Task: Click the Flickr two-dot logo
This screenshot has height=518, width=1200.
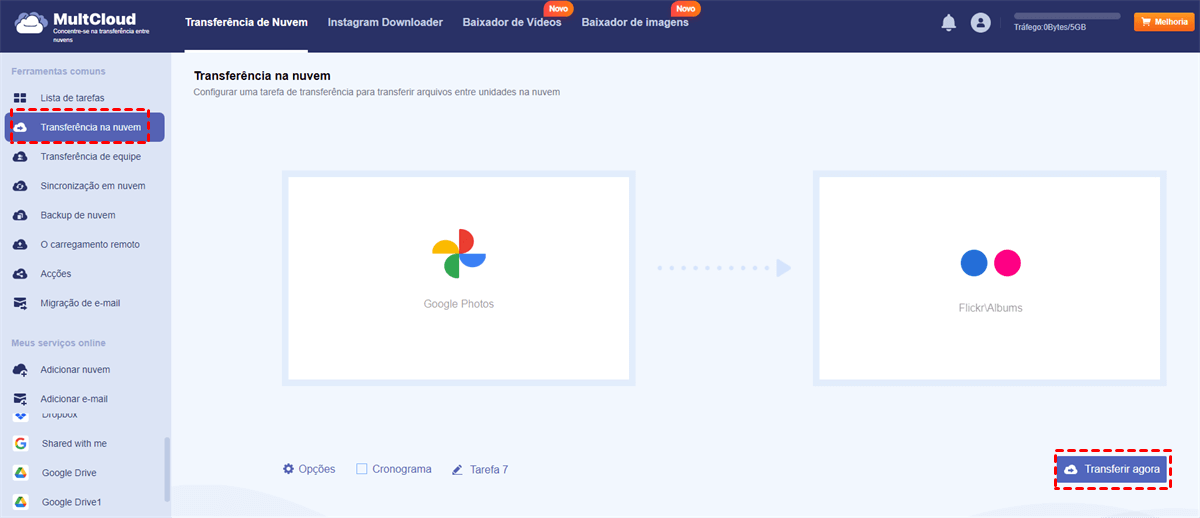Action: click(990, 263)
